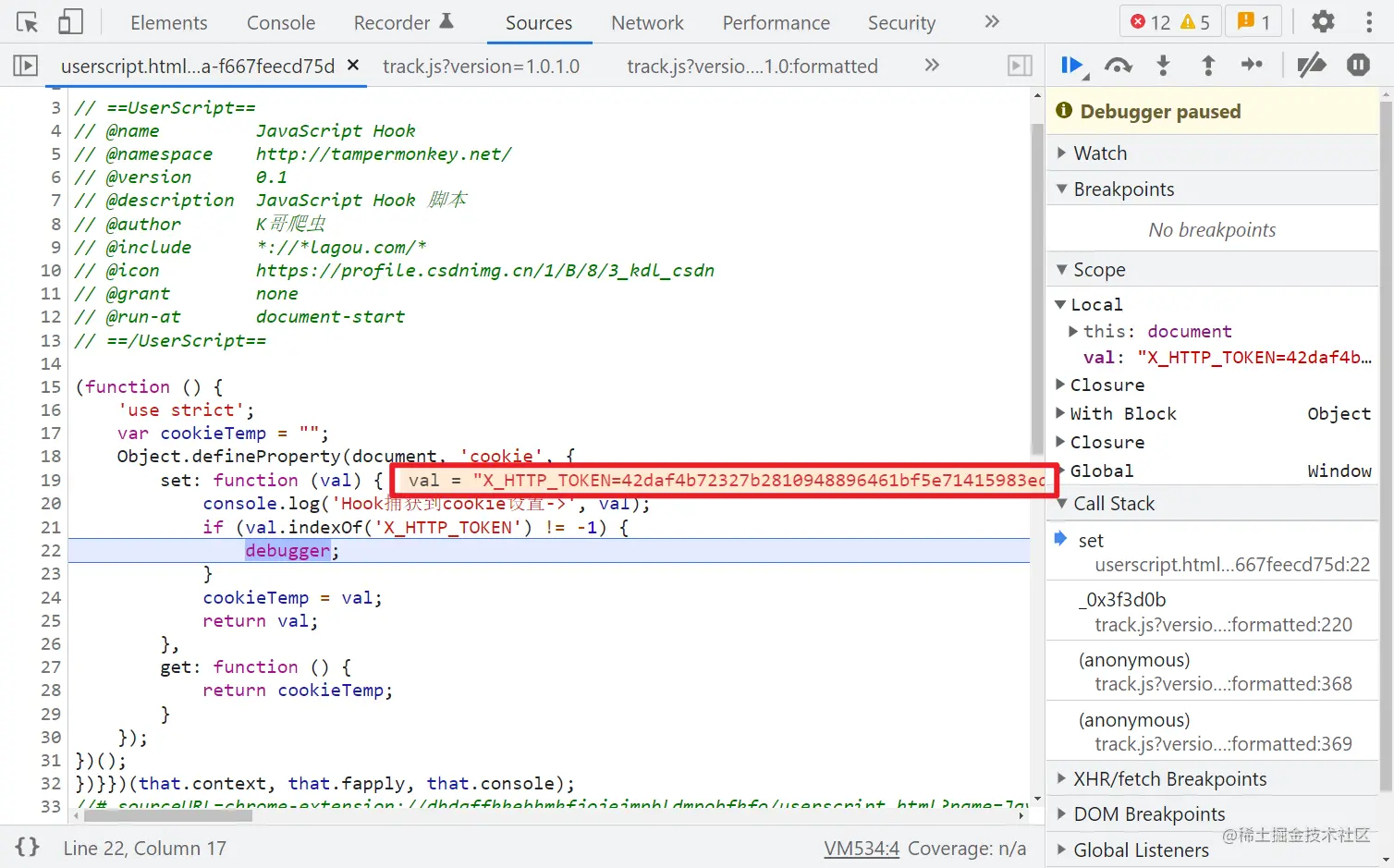This screenshot has width=1394, height=868.
Task: Expand DOM Breakpoints section
Action: (x=1212, y=813)
